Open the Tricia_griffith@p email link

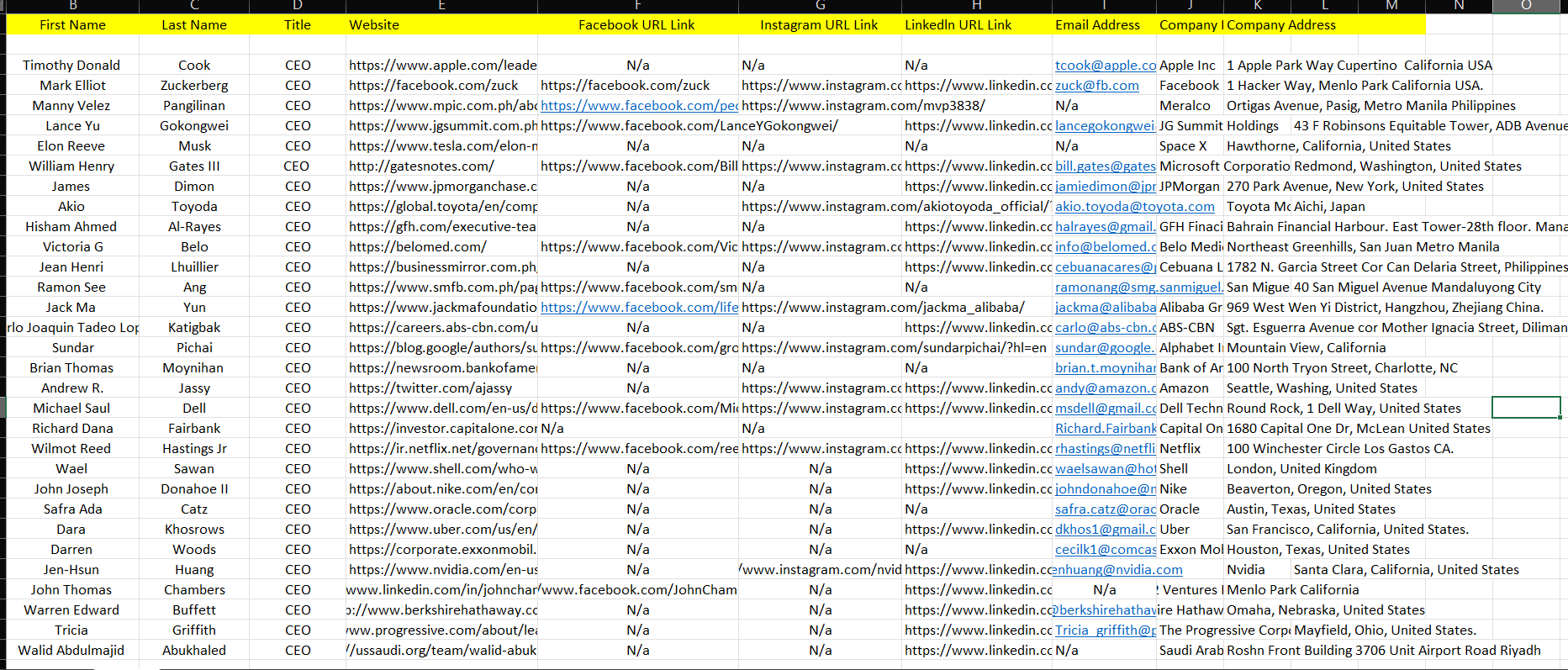click(x=1105, y=630)
